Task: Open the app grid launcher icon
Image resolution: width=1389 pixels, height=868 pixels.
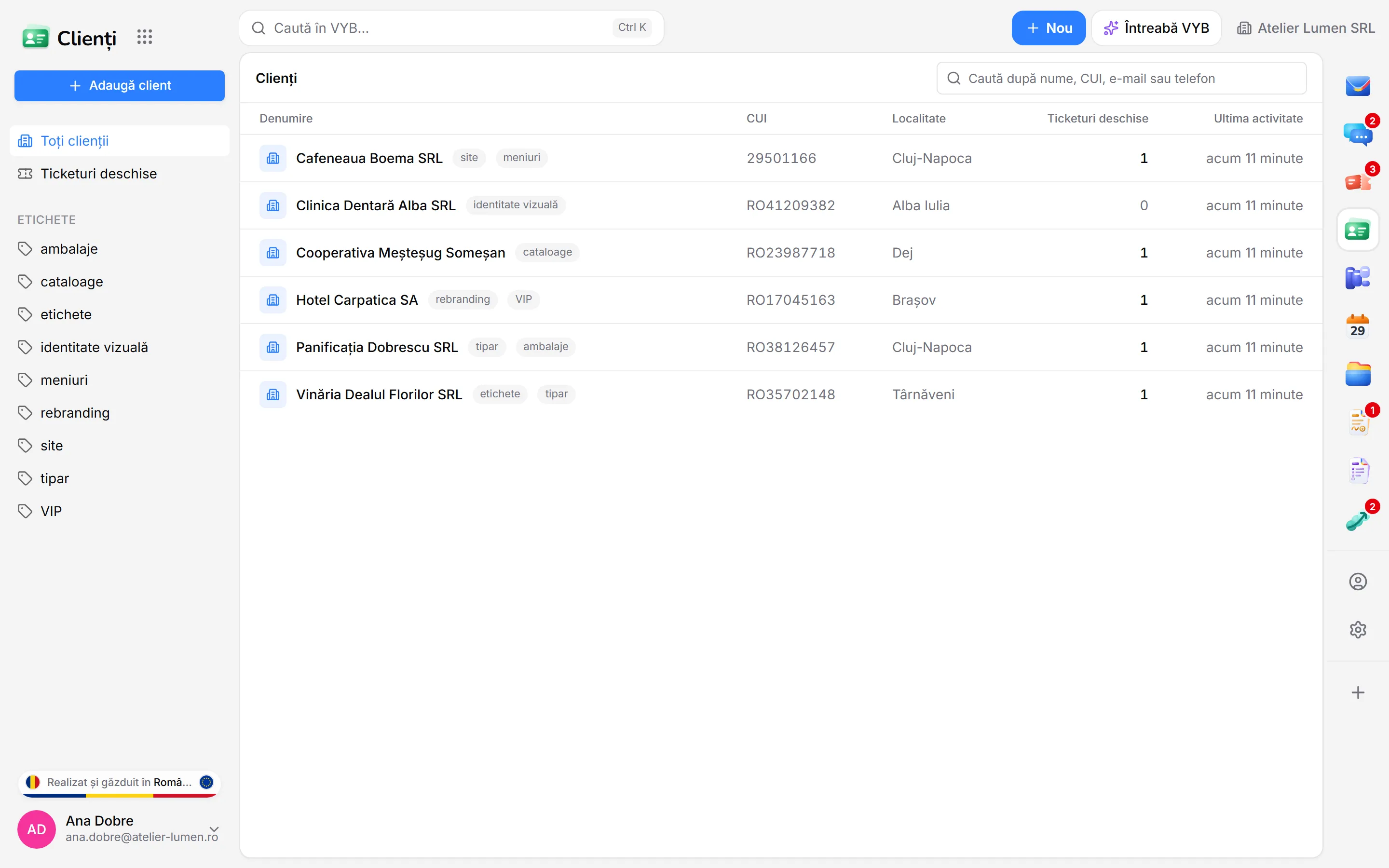Action: click(x=145, y=37)
